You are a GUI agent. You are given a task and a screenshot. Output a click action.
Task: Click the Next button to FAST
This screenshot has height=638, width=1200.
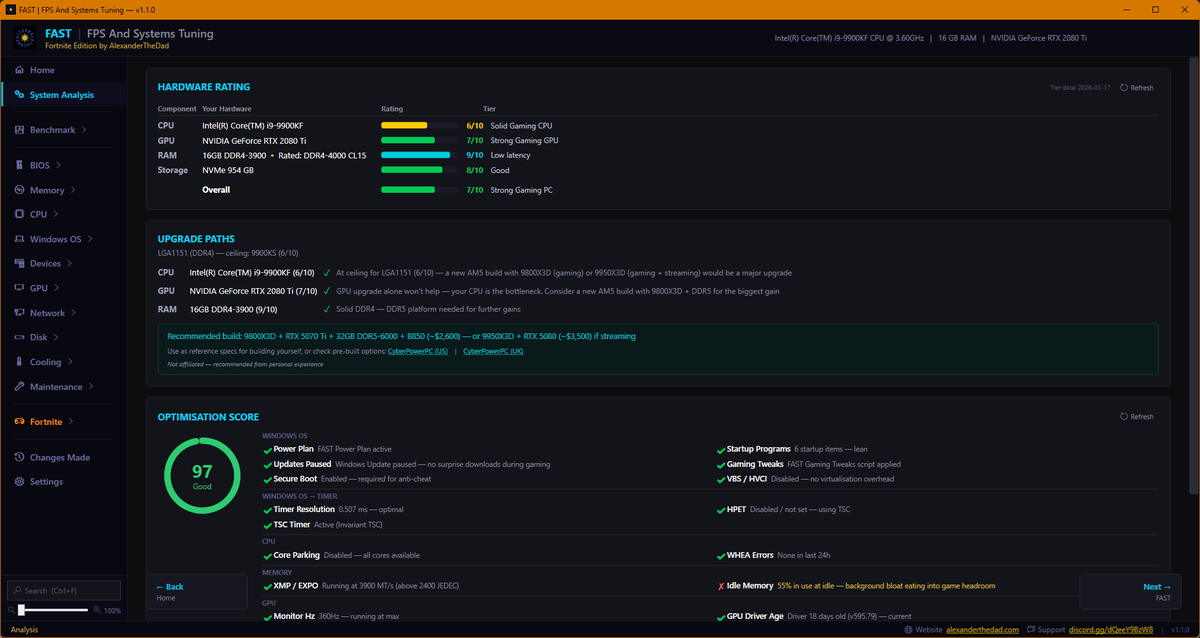point(1130,592)
